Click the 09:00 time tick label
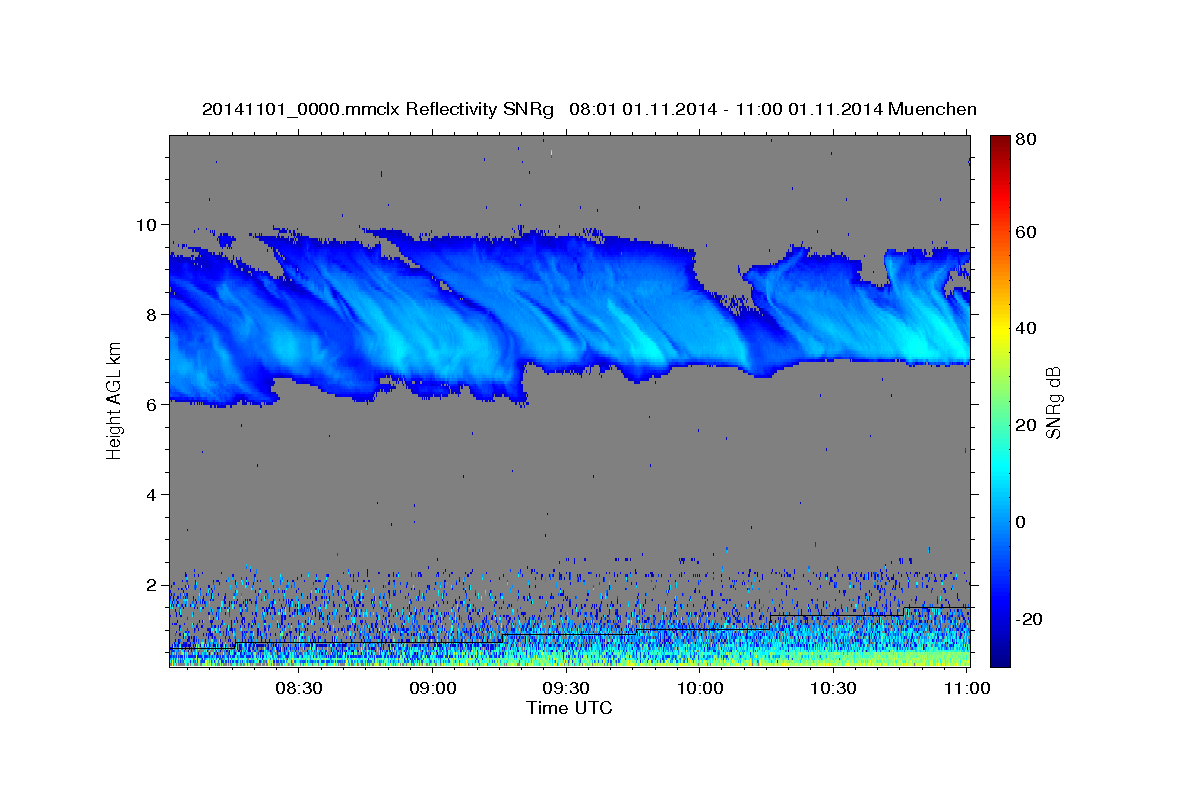 (x=432, y=688)
